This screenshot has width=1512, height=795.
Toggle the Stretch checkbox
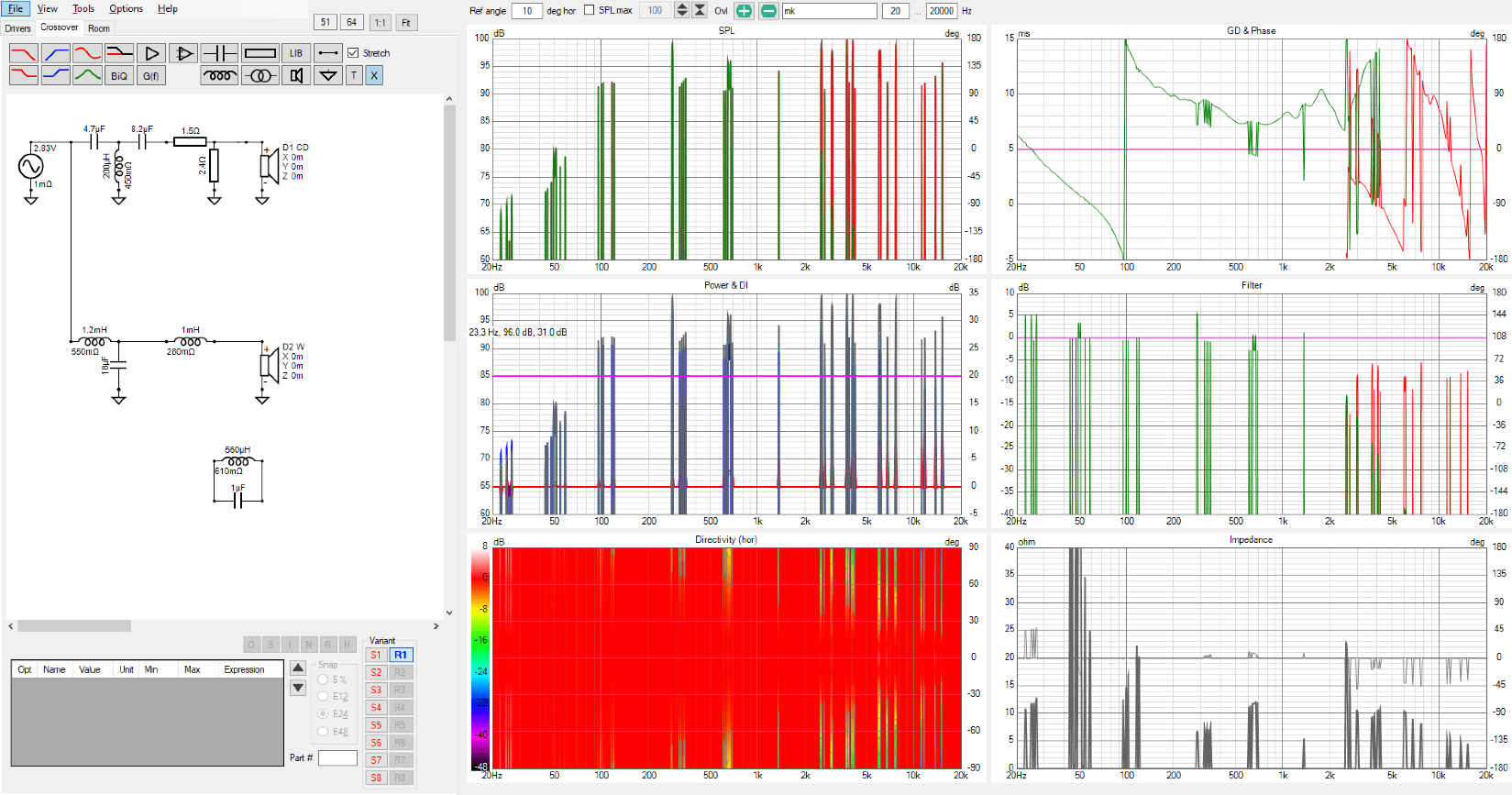click(353, 53)
